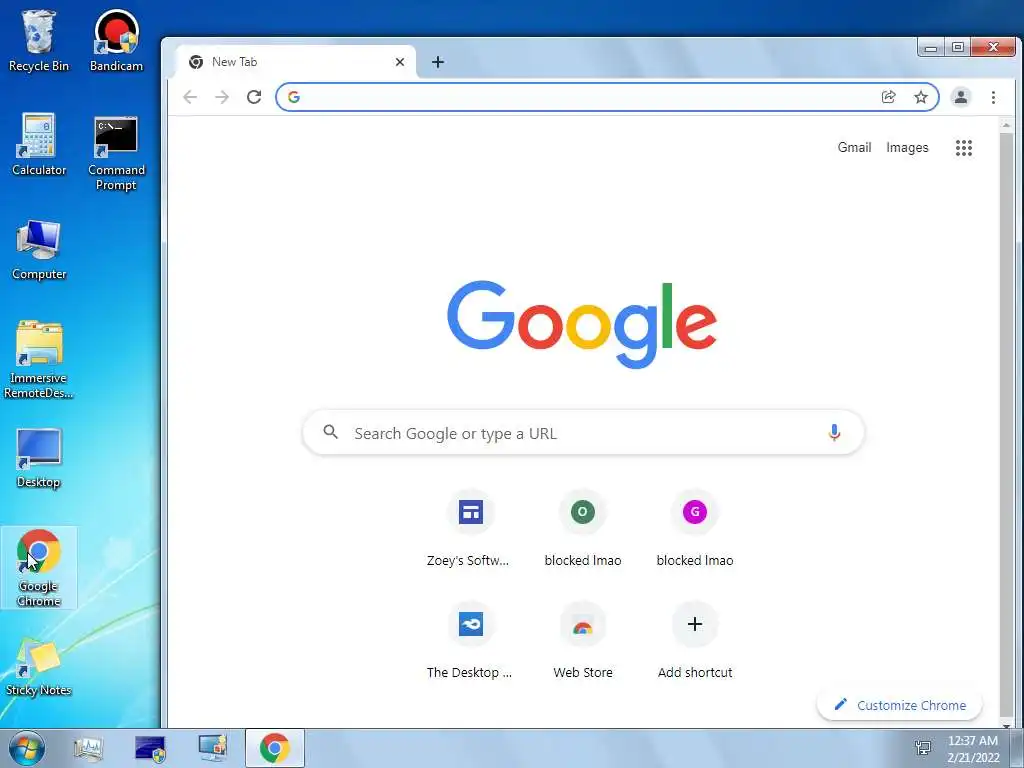Click Customize Chrome button
Viewport: 1024px width, 768px height.
click(x=899, y=705)
